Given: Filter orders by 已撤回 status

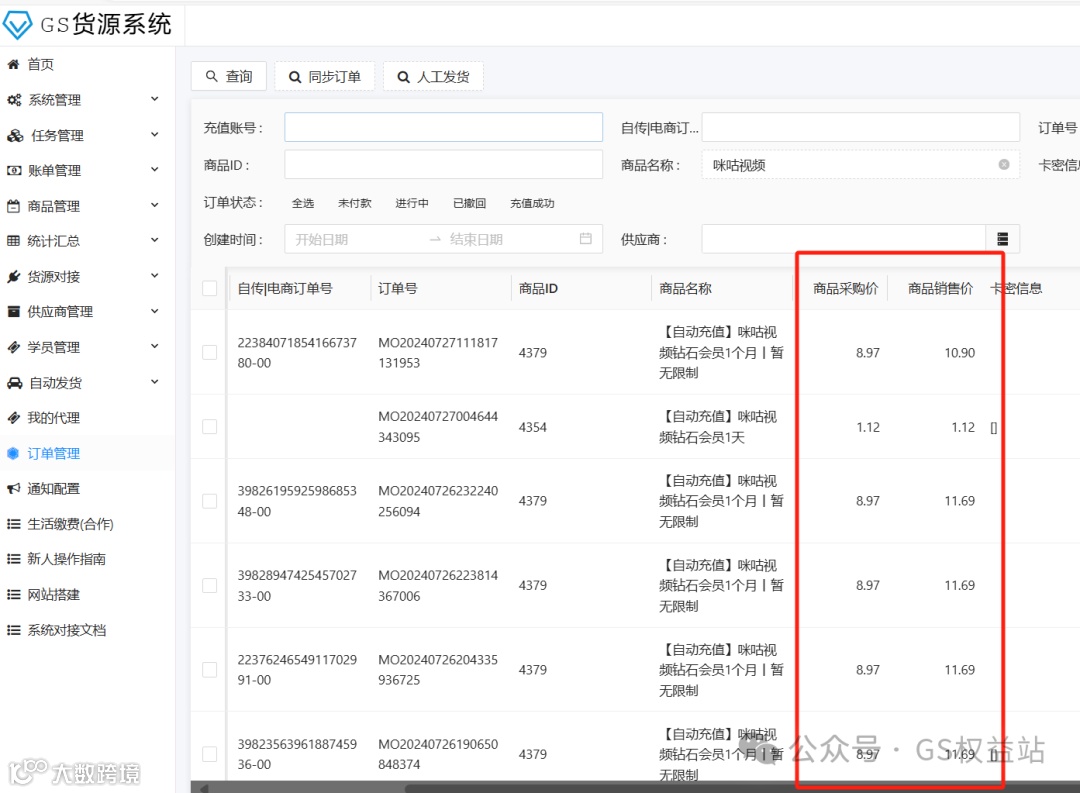Looking at the screenshot, I should coord(470,203).
